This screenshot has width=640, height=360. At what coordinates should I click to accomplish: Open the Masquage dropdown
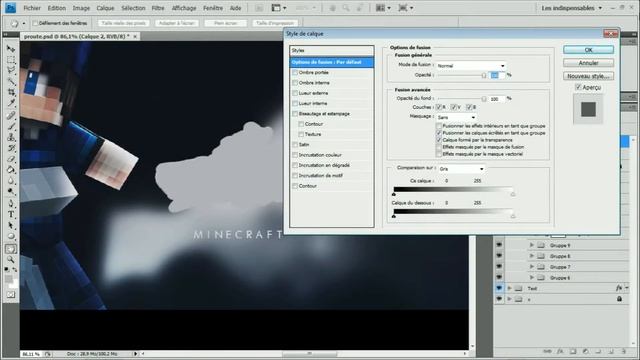[456, 117]
